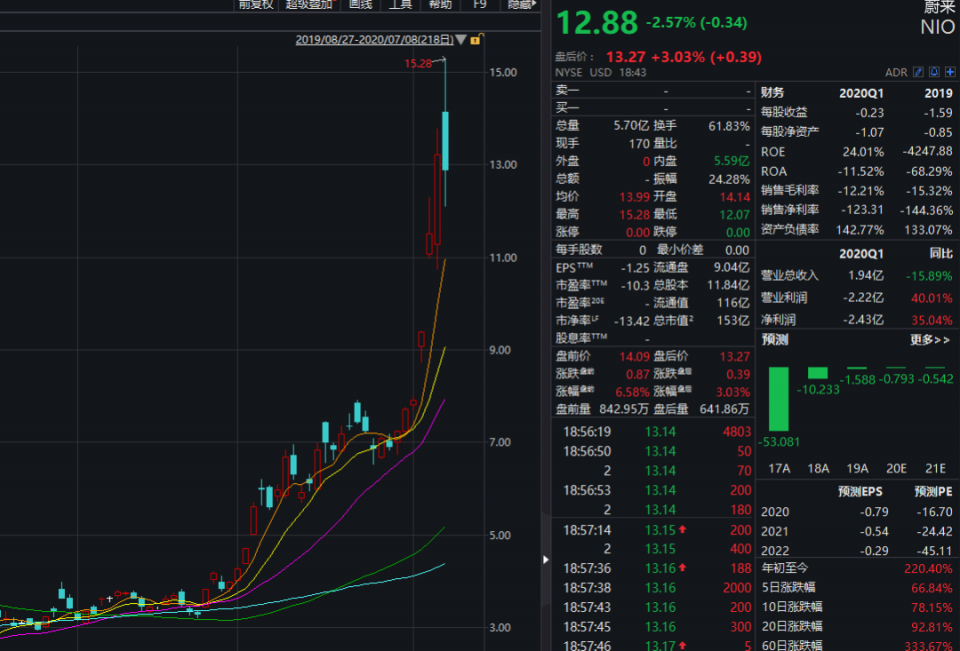Open the 超级叠加 menu
The height and width of the screenshot is (651, 960).
(x=309, y=4)
